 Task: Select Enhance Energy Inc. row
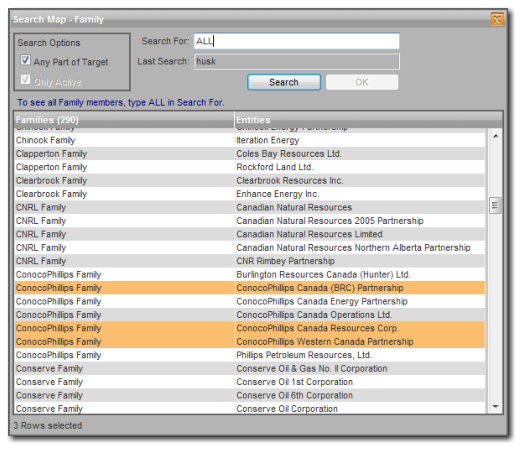(x=250, y=194)
